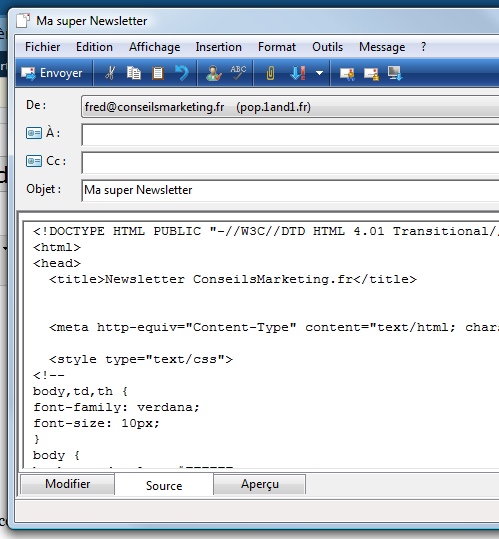Switch to the Modifier tab
This screenshot has width=499, height=539.
tap(67, 484)
